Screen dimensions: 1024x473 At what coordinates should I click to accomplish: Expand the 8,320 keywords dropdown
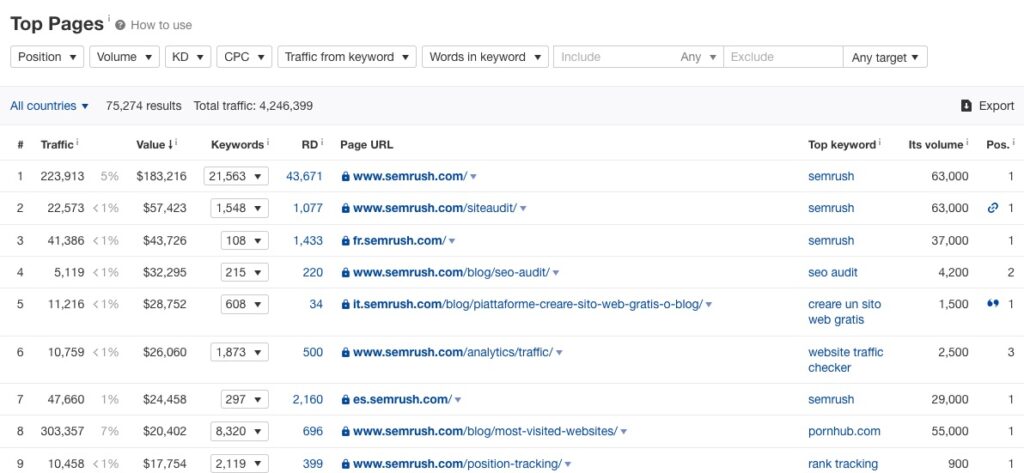pos(239,431)
